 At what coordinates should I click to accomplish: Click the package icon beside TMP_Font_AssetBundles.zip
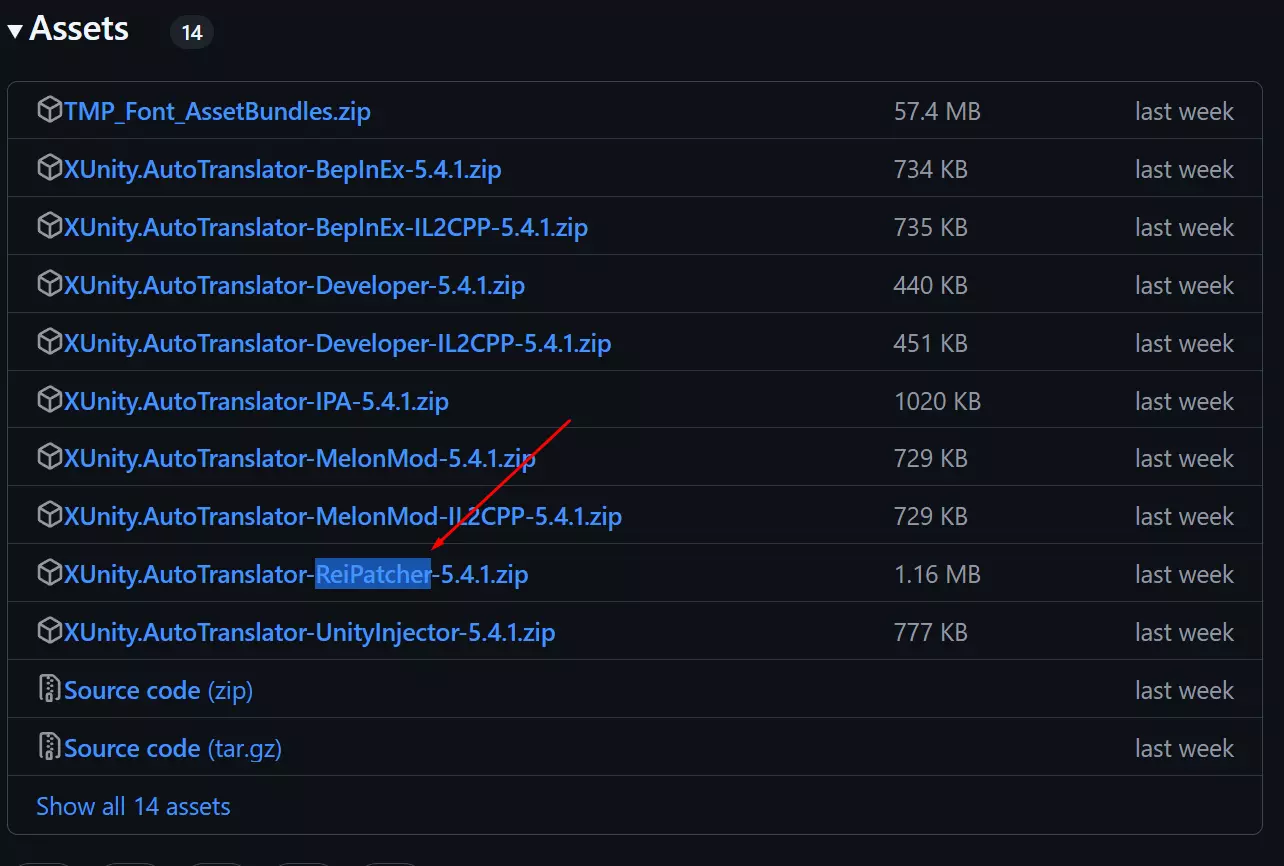tap(49, 110)
